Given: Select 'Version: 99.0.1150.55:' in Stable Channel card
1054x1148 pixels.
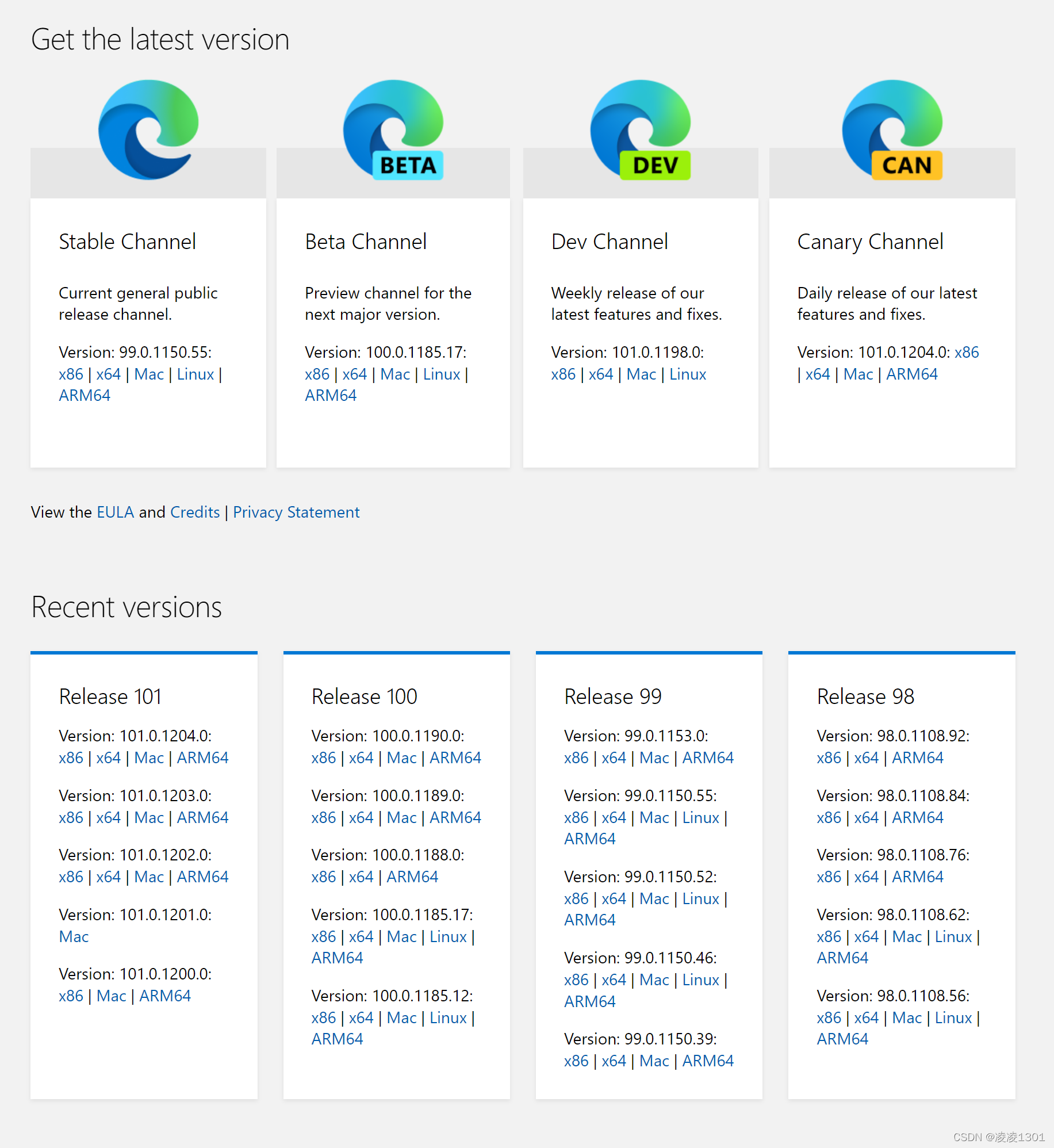Looking at the screenshot, I should click(x=135, y=352).
